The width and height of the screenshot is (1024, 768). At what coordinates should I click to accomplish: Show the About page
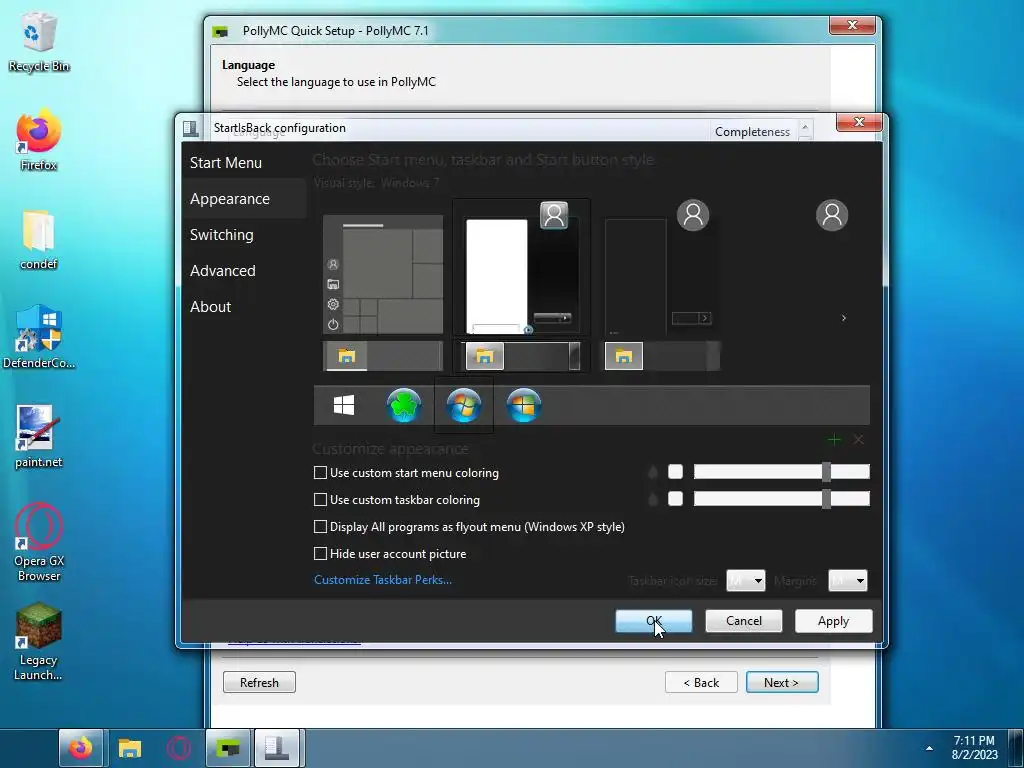coord(210,306)
